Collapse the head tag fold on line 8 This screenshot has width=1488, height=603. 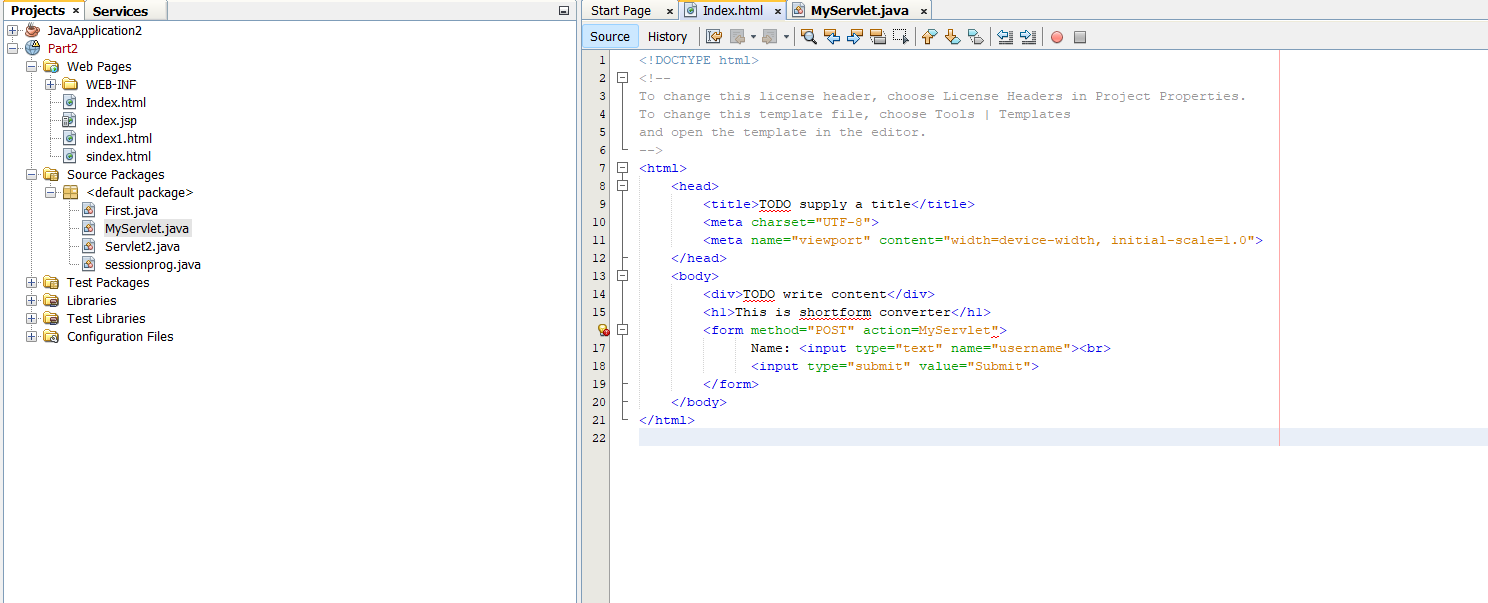tap(622, 186)
